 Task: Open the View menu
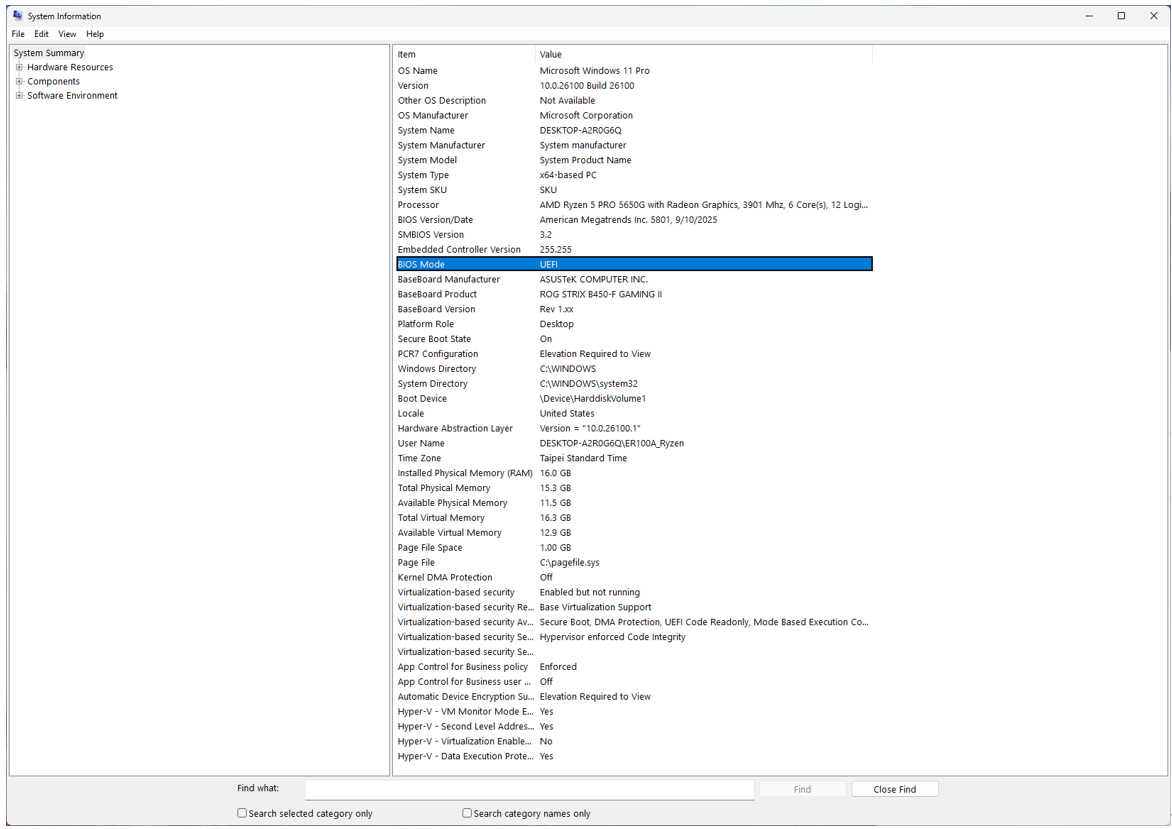click(x=67, y=34)
